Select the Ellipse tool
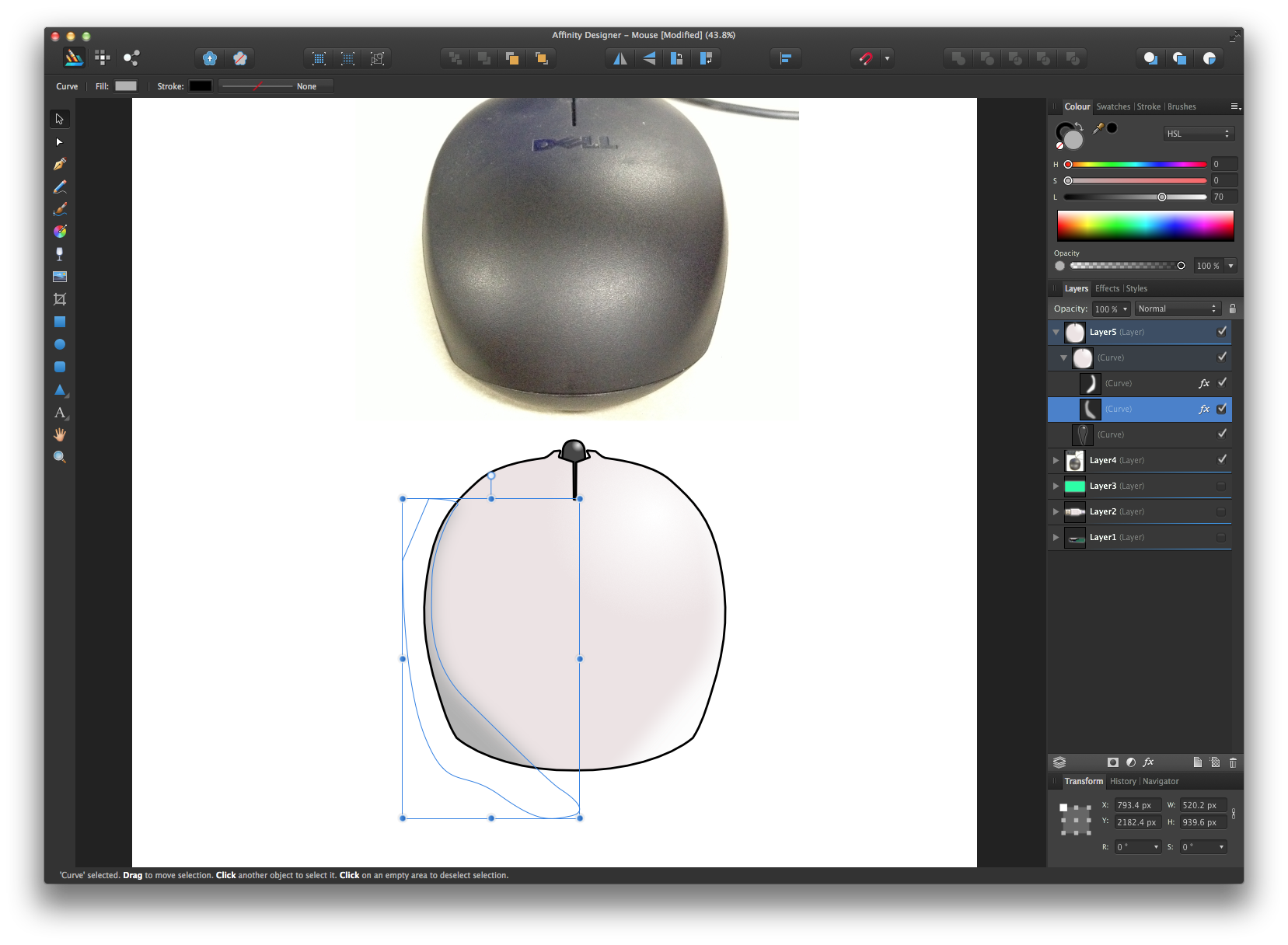 pos(60,344)
